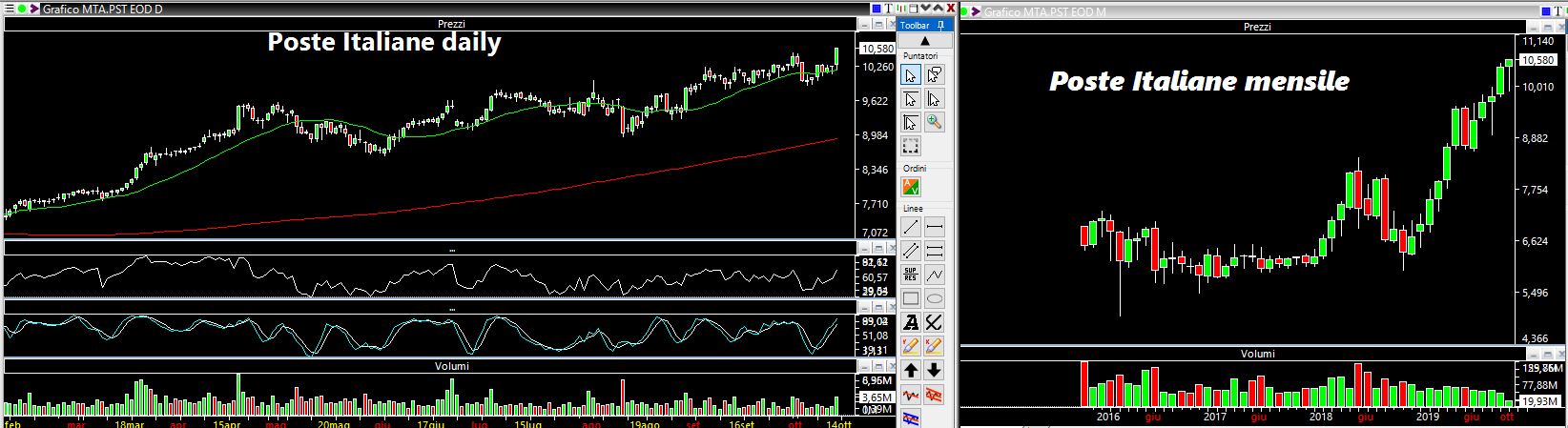Click the window layout icon in daily titlebar
This screenshot has height=428, width=1568.
click(x=914, y=9)
